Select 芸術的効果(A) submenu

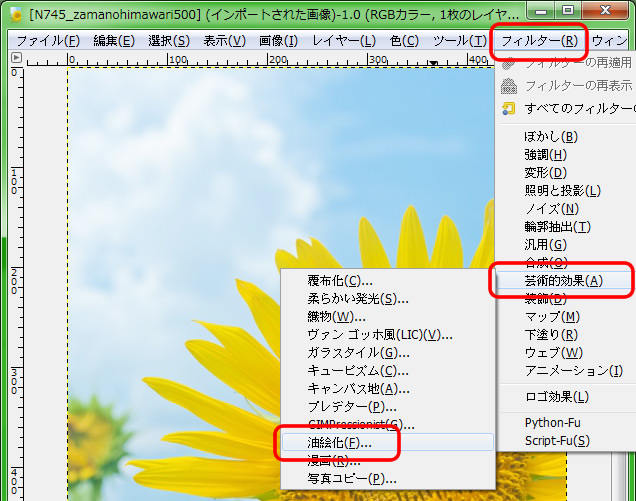pyautogui.click(x=567, y=281)
